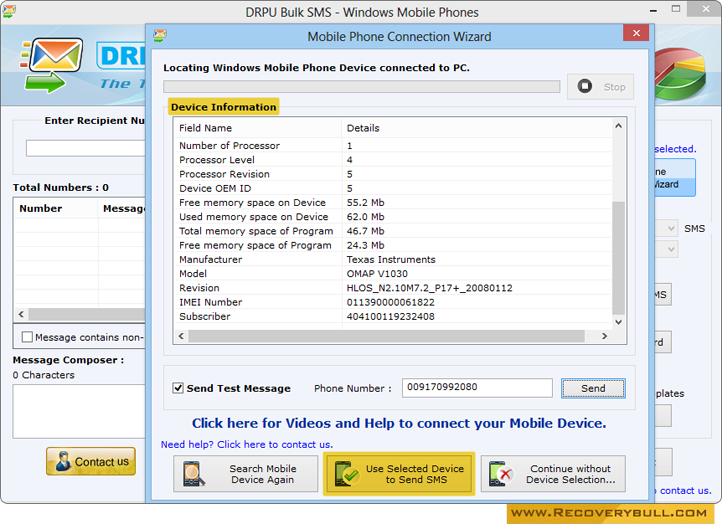Viewport: 722px width, 524px height.
Task: Select Free memory space of Program row
Action: (393, 245)
